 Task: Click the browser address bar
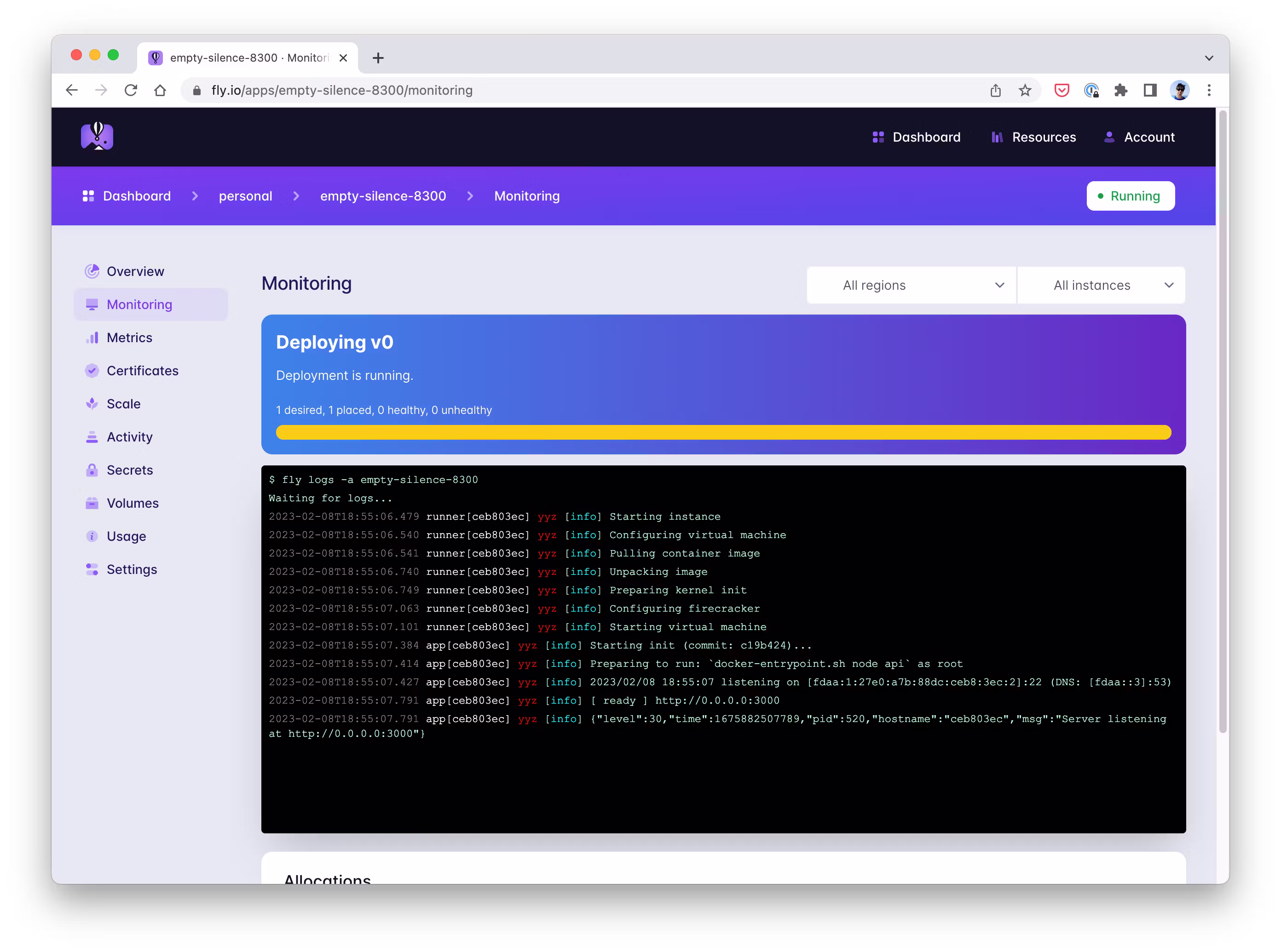coord(577,91)
